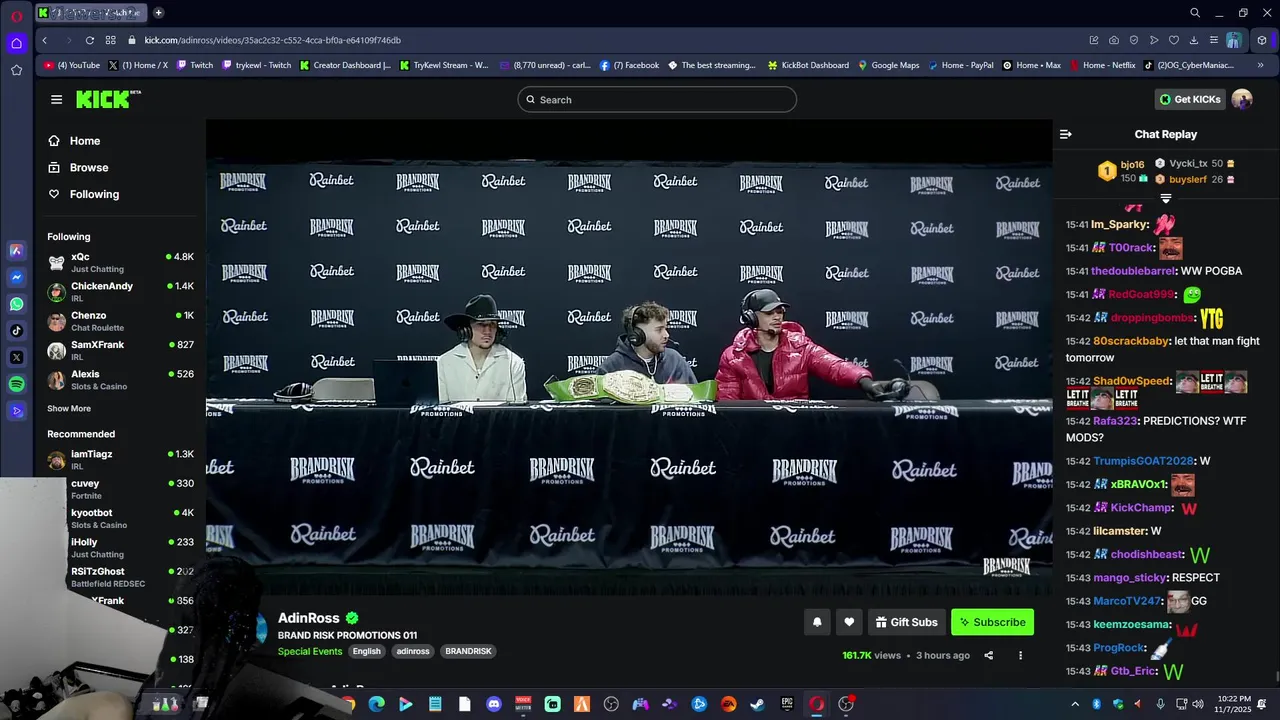Collapse the Chat Replay panel
The width and height of the screenshot is (1280, 720).
1066,134
